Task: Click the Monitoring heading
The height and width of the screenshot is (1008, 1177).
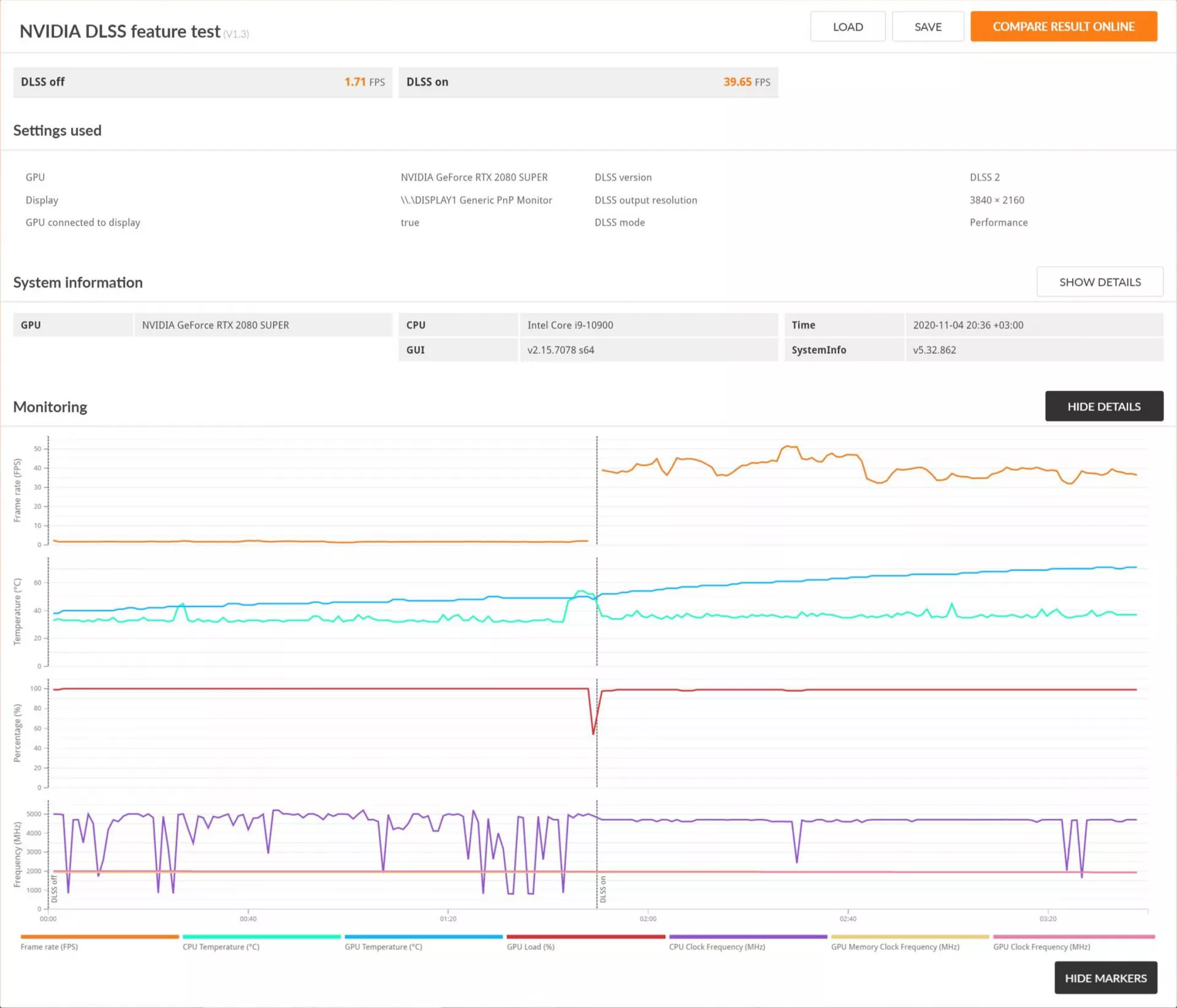Action: coord(50,407)
